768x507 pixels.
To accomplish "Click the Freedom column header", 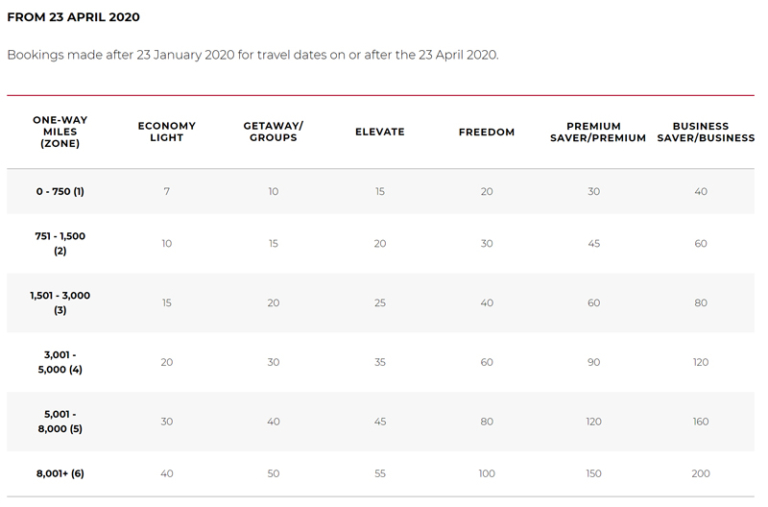I will click(x=486, y=132).
